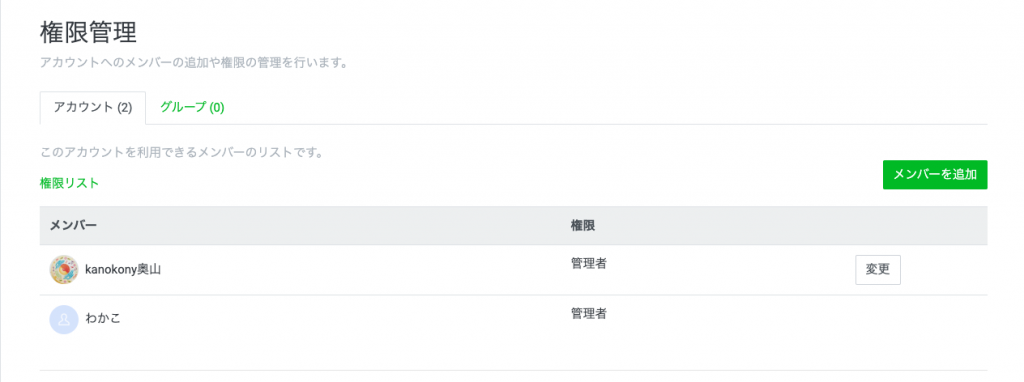Screen dimensions: 1024x382
Task: Select the わかこ member name
Action: (103, 319)
